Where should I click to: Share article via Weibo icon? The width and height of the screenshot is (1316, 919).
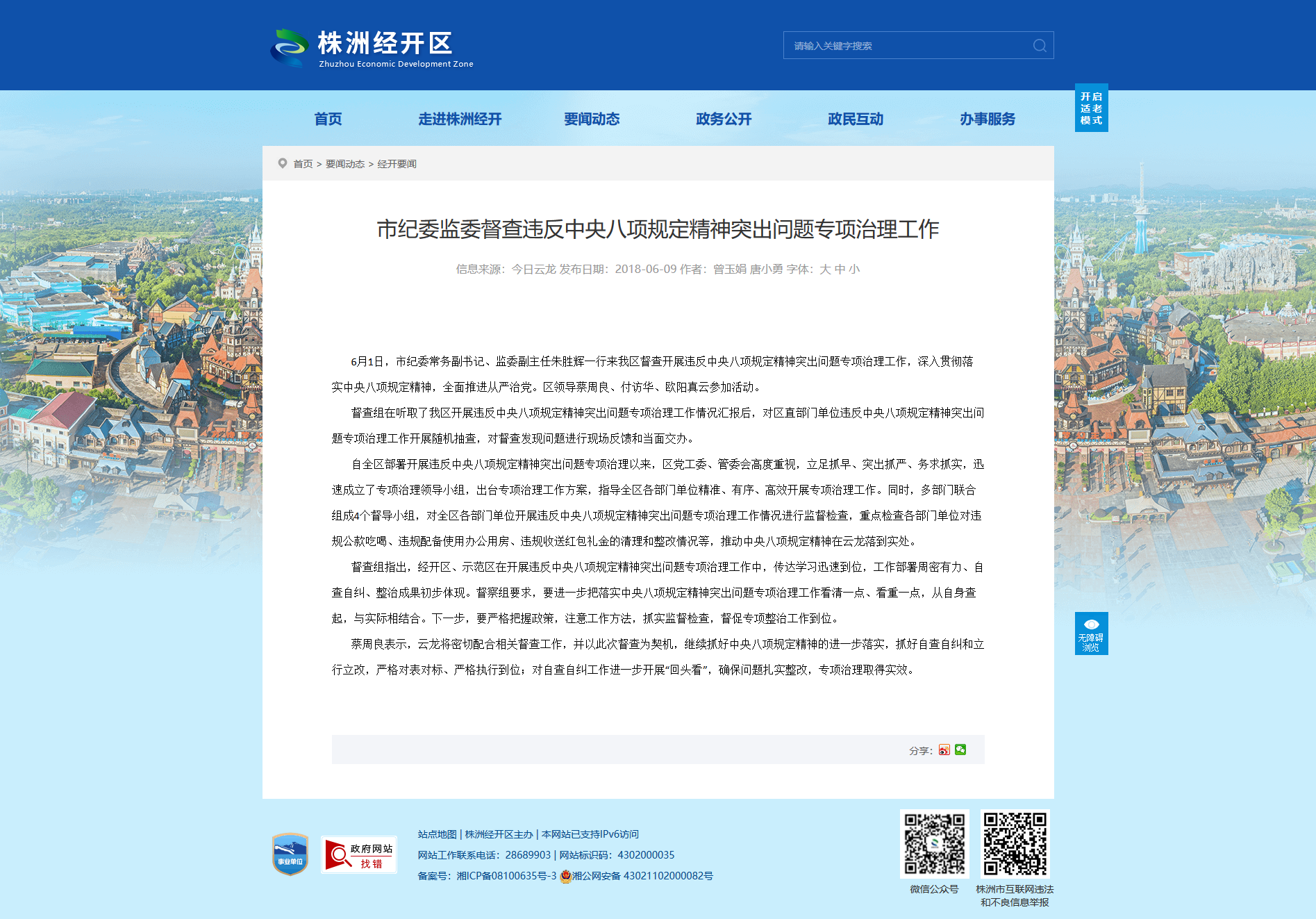pos(944,750)
